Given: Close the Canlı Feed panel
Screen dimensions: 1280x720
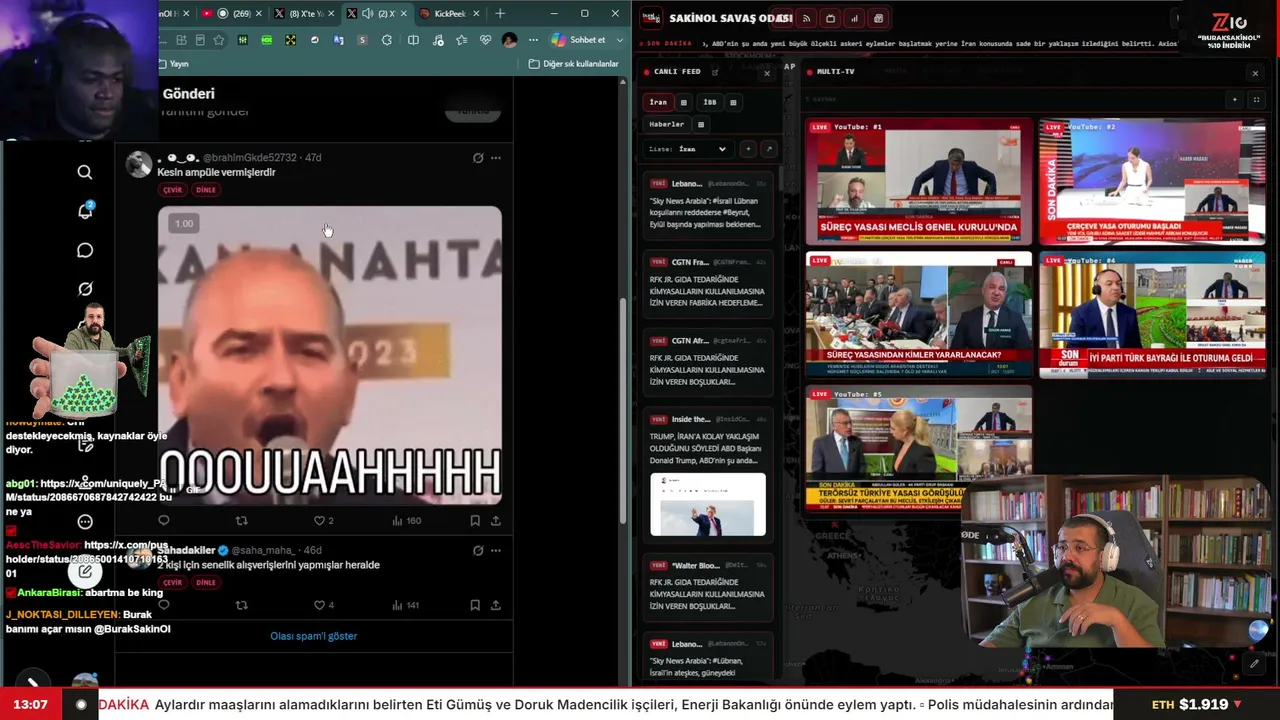Looking at the screenshot, I should (x=767, y=73).
